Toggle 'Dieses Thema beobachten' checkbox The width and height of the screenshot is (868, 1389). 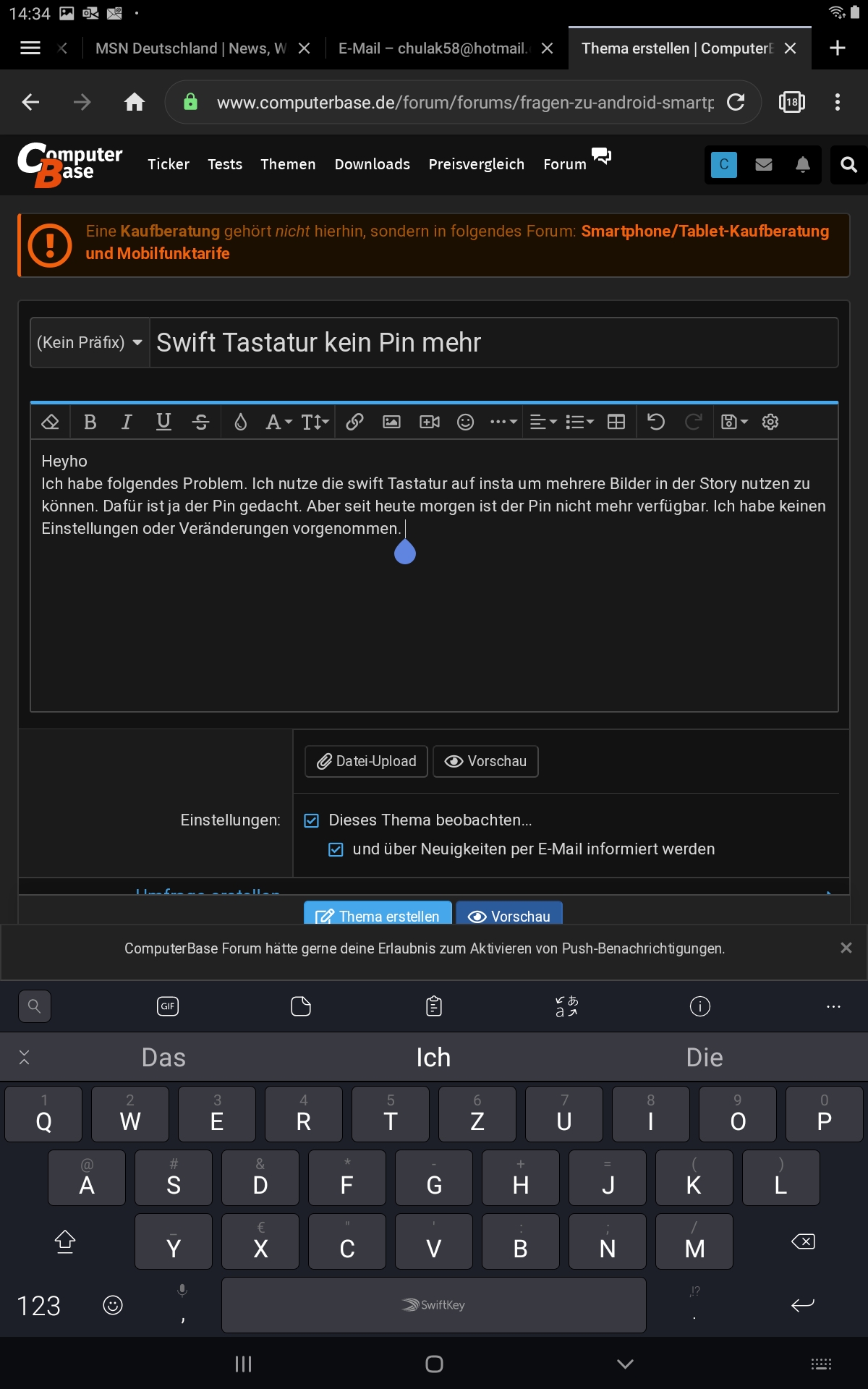click(x=312, y=820)
